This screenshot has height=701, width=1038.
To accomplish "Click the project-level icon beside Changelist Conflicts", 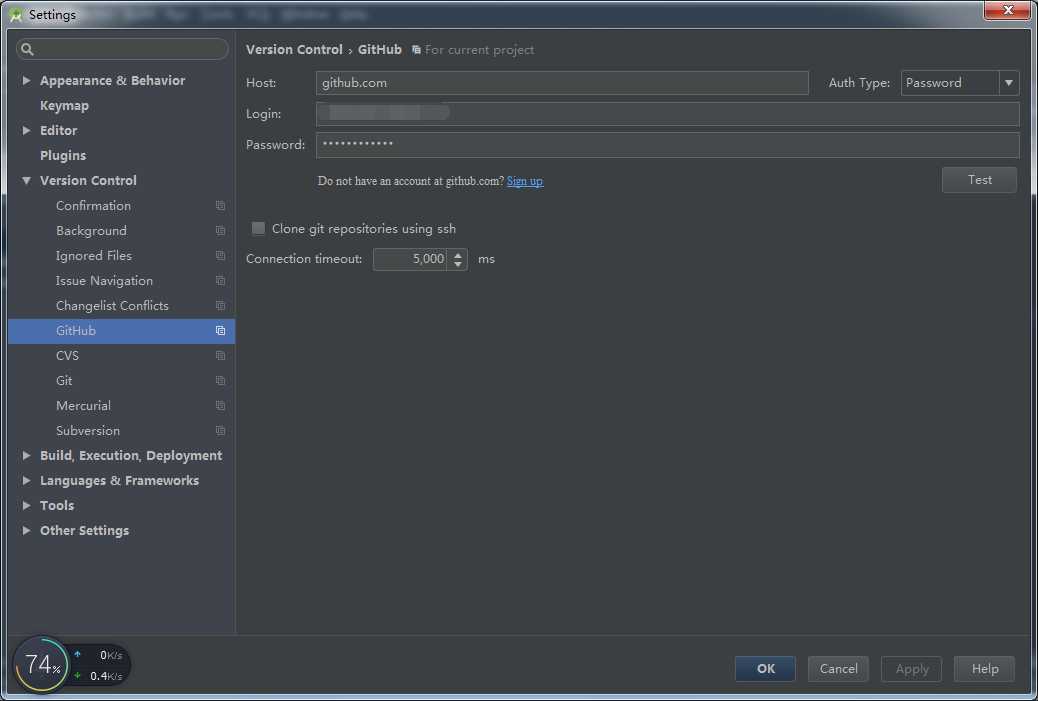I will pyautogui.click(x=220, y=306).
